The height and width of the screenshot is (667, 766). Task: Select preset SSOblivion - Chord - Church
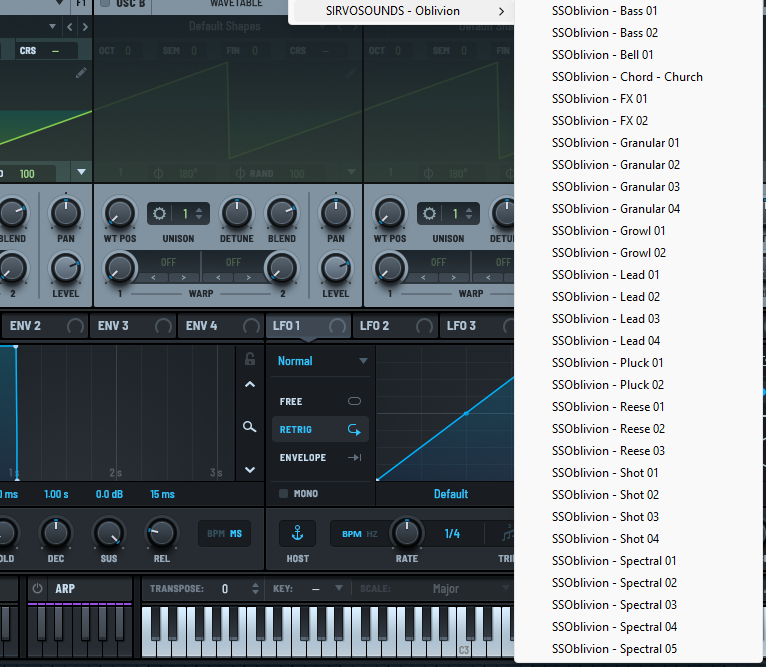pyautogui.click(x=627, y=77)
